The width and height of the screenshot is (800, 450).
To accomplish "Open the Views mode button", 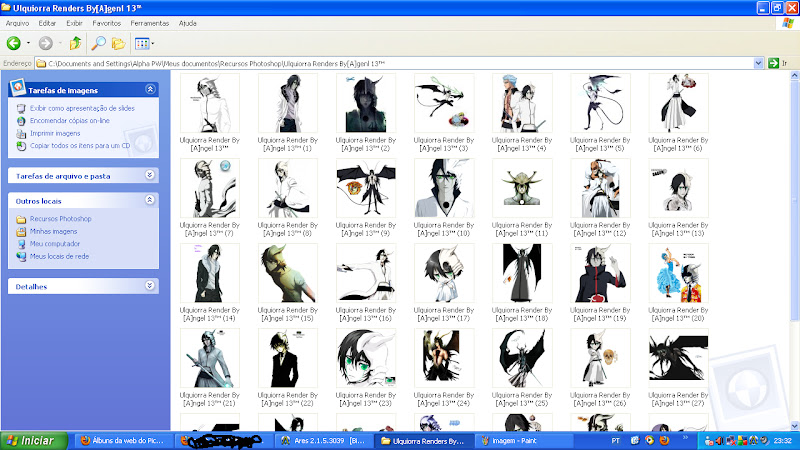I will (x=141, y=43).
